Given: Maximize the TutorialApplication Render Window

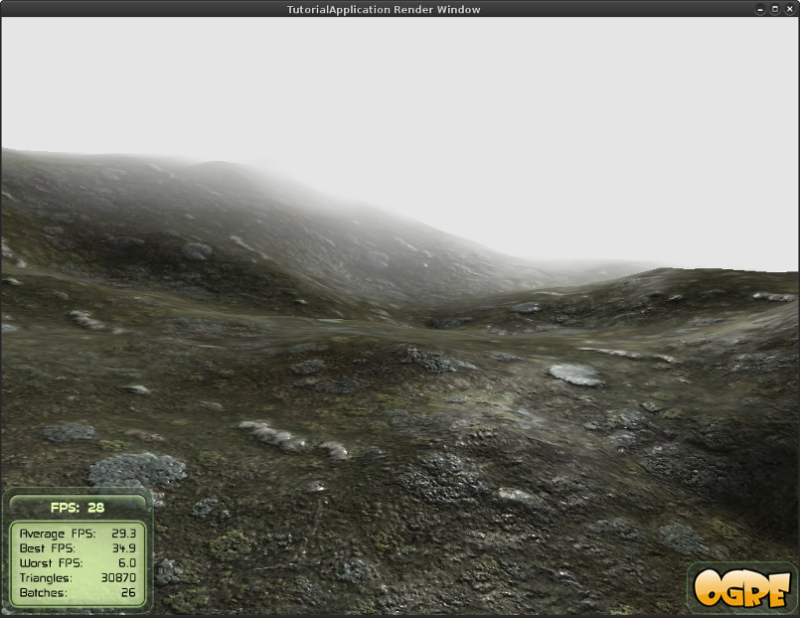Looking at the screenshot, I should coord(775,9).
